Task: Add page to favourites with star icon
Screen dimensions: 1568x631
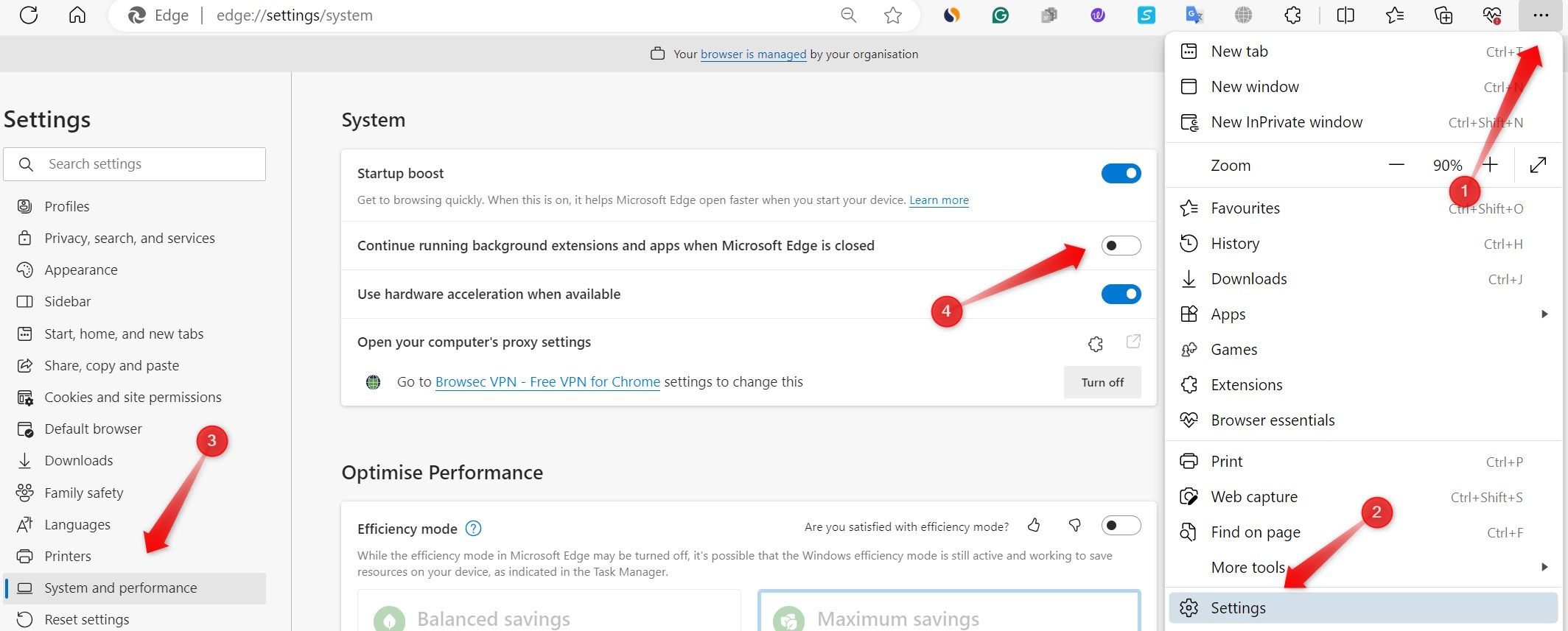Action: point(893,15)
